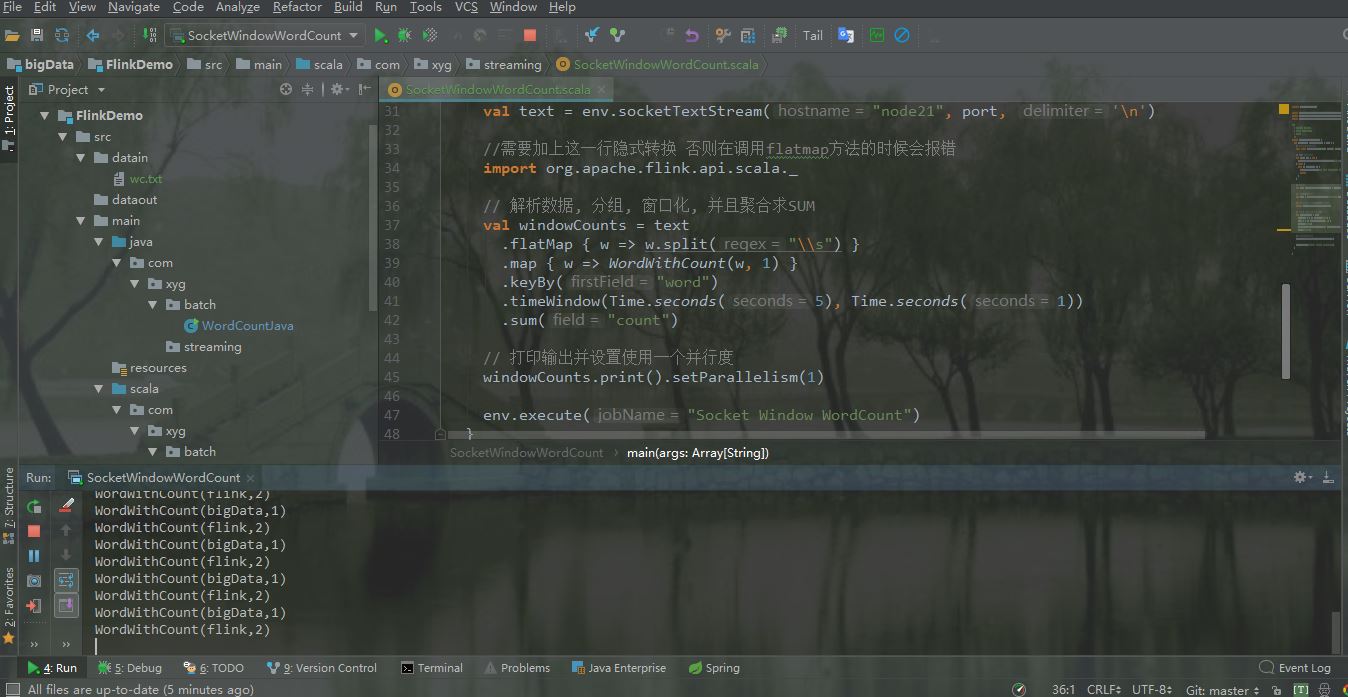Toggle scroll to end in console
The width and height of the screenshot is (1348, 697).
coord(66,605)
